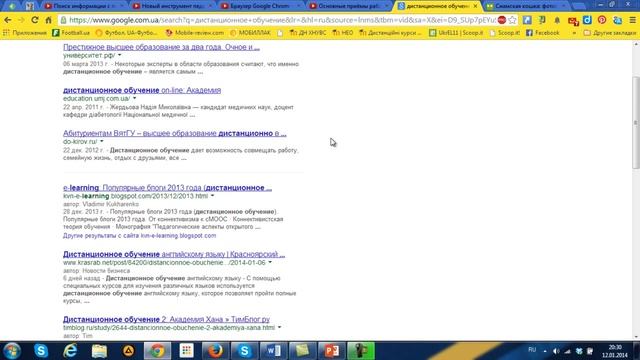Open the МОБИЛЛАК bookmark
The width and height of the screenshot is (640, 360).
[250, 33]
